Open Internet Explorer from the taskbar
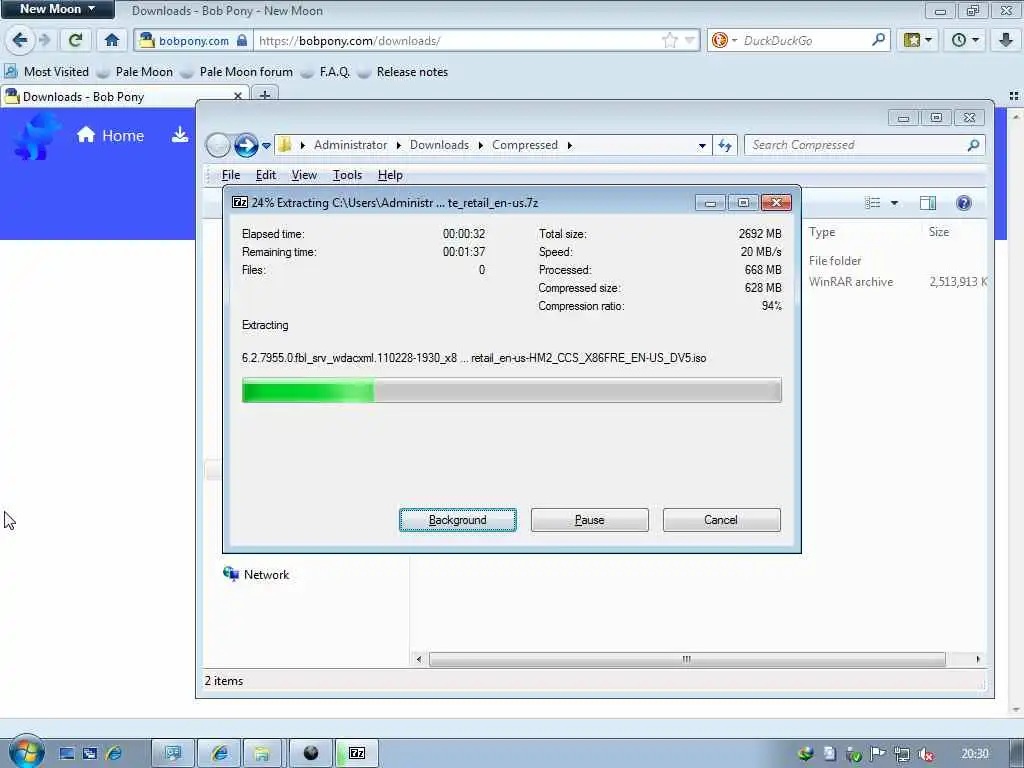1024x768 pixels. click(219, 753)
